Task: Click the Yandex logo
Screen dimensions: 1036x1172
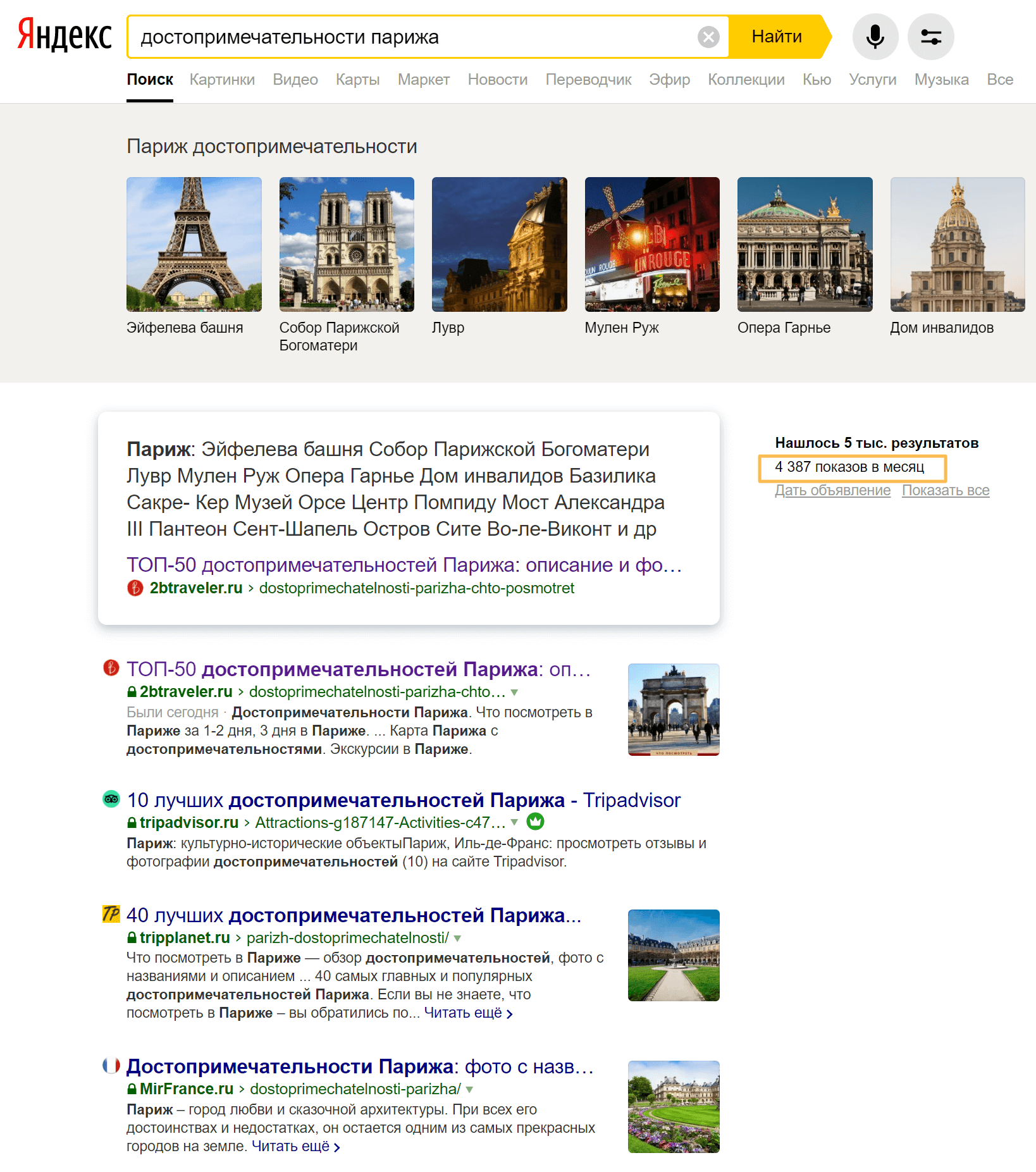Action: point(65,35)
